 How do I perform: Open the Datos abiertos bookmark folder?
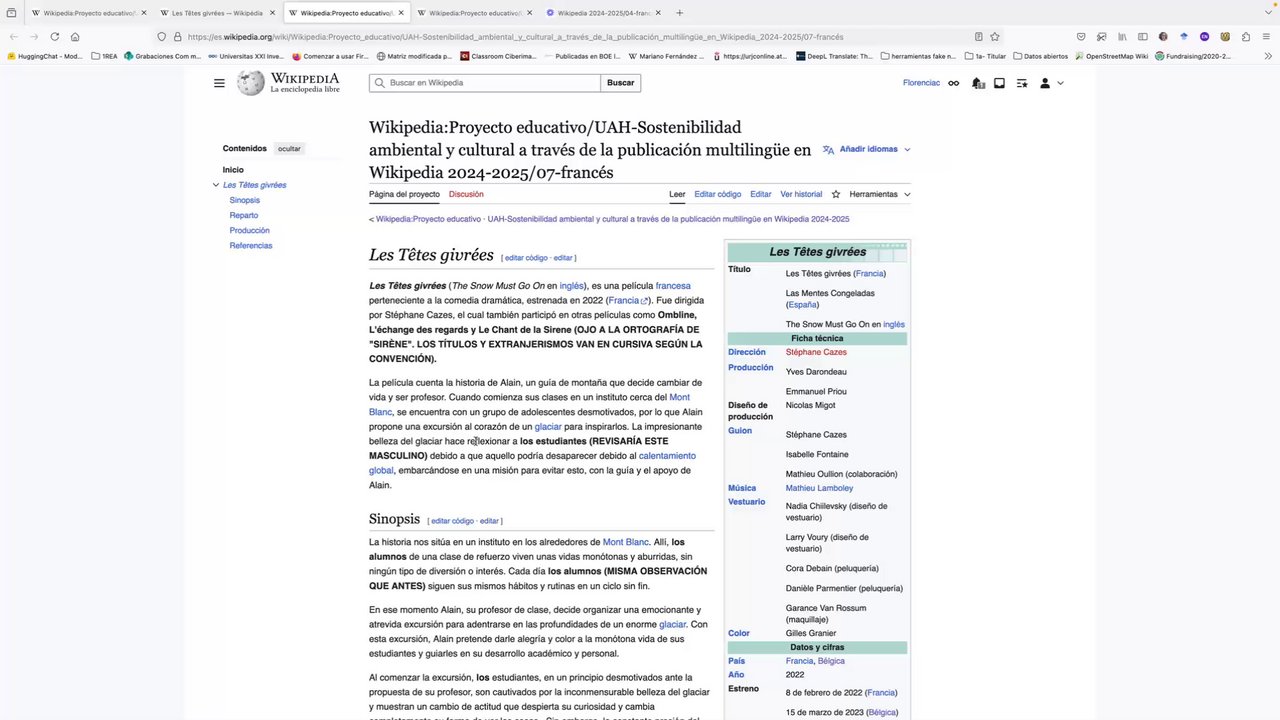pos(1040,56)
